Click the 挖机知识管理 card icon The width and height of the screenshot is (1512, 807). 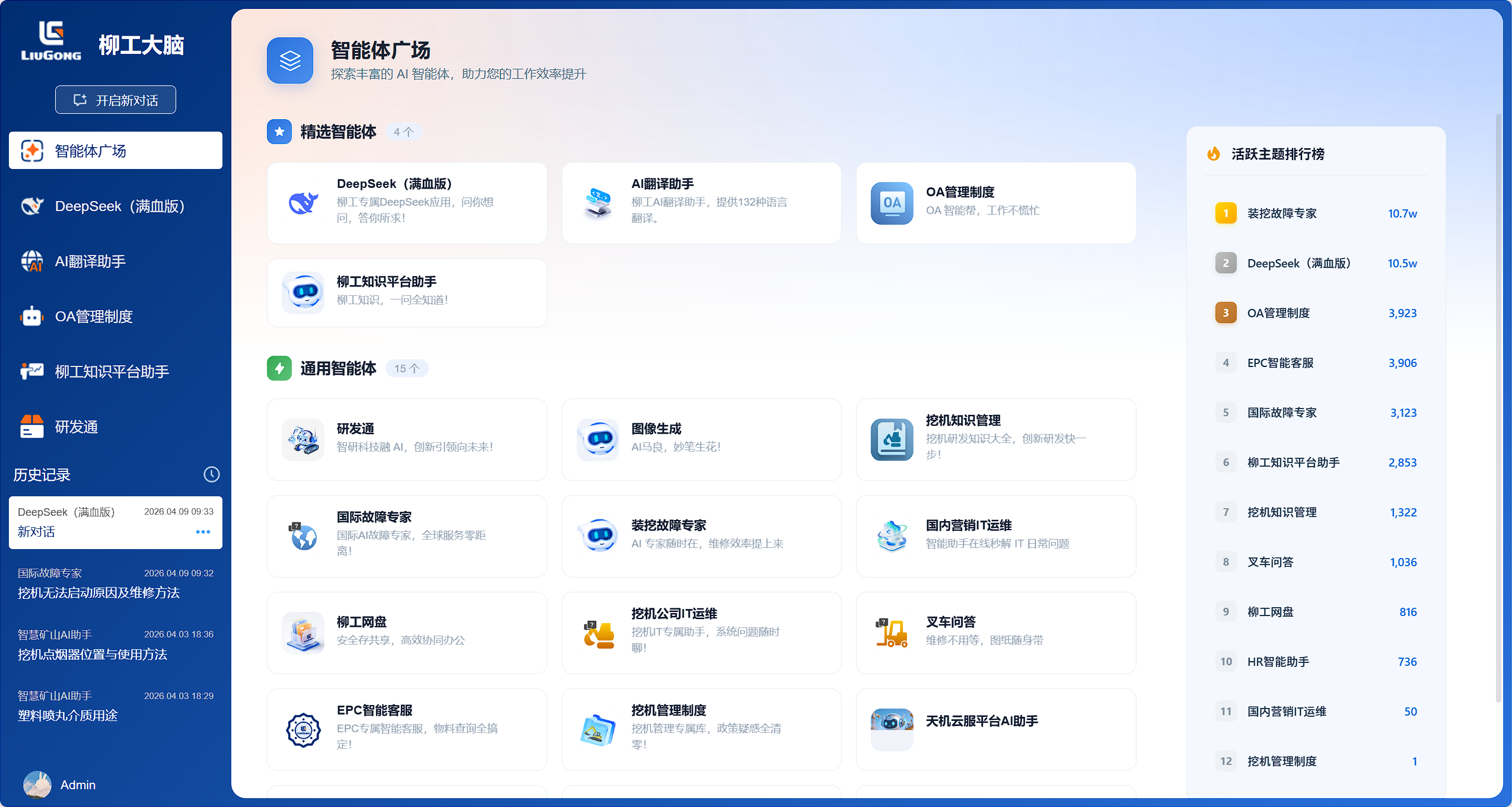(x=892, y=439)
